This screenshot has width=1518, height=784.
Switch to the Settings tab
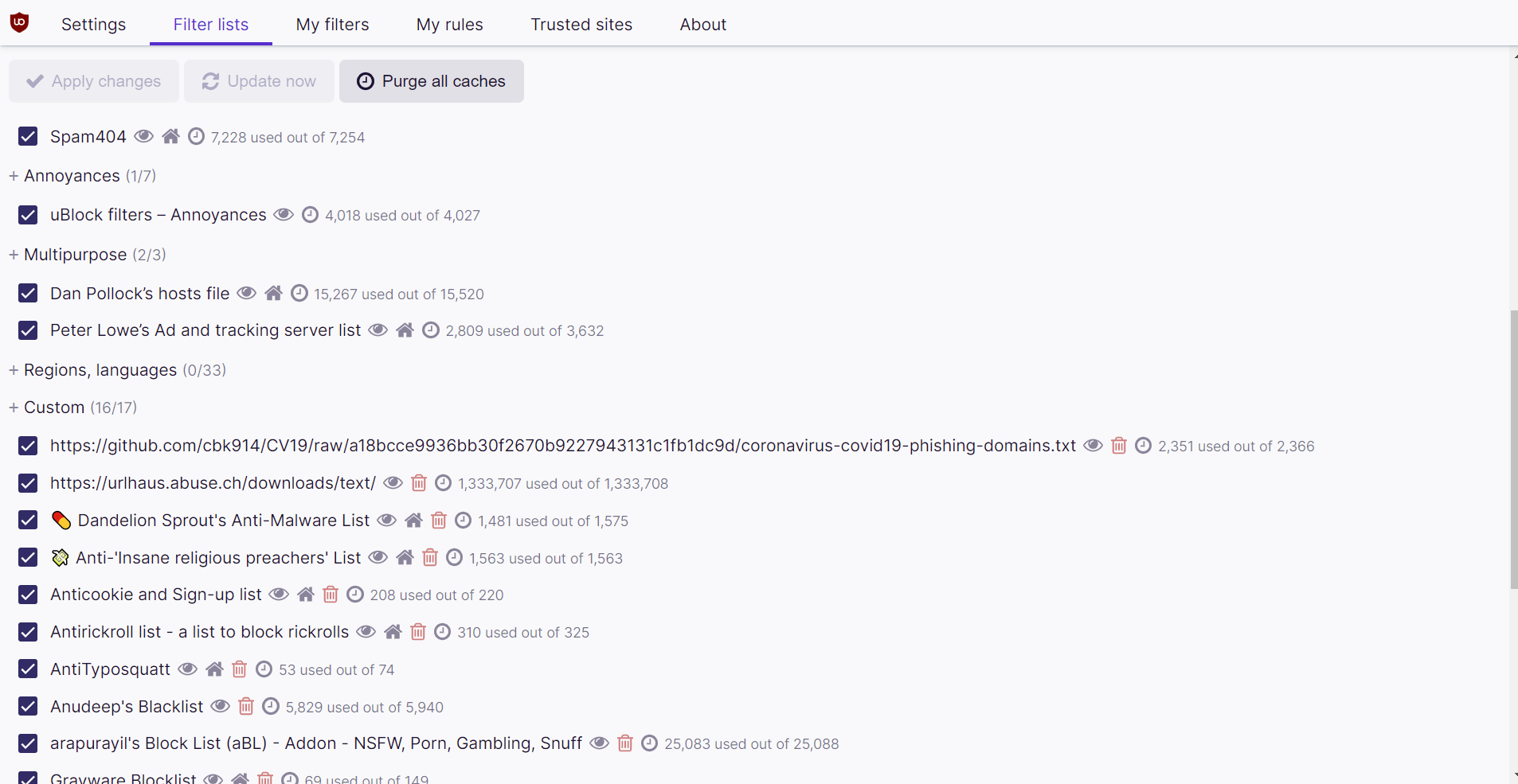[93, 24]
